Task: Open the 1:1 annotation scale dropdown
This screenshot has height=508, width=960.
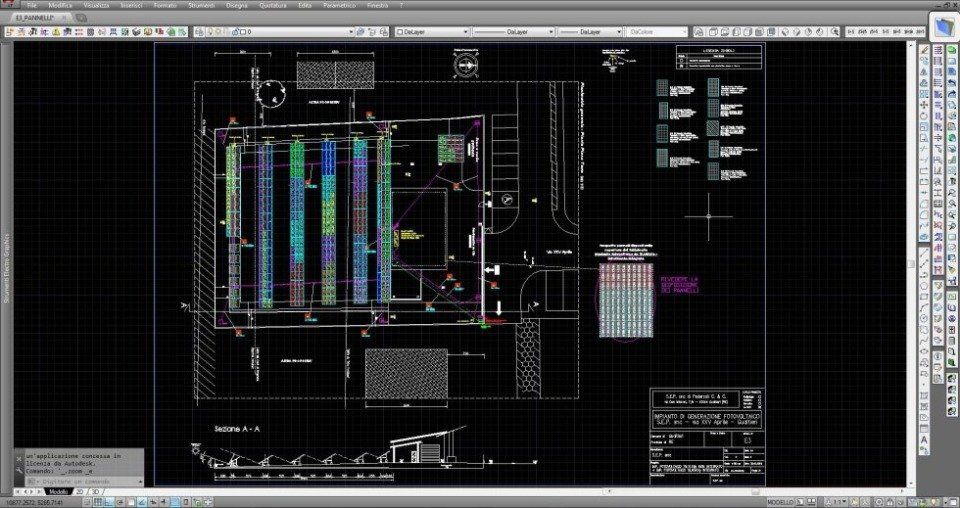Action: point(838,502)
